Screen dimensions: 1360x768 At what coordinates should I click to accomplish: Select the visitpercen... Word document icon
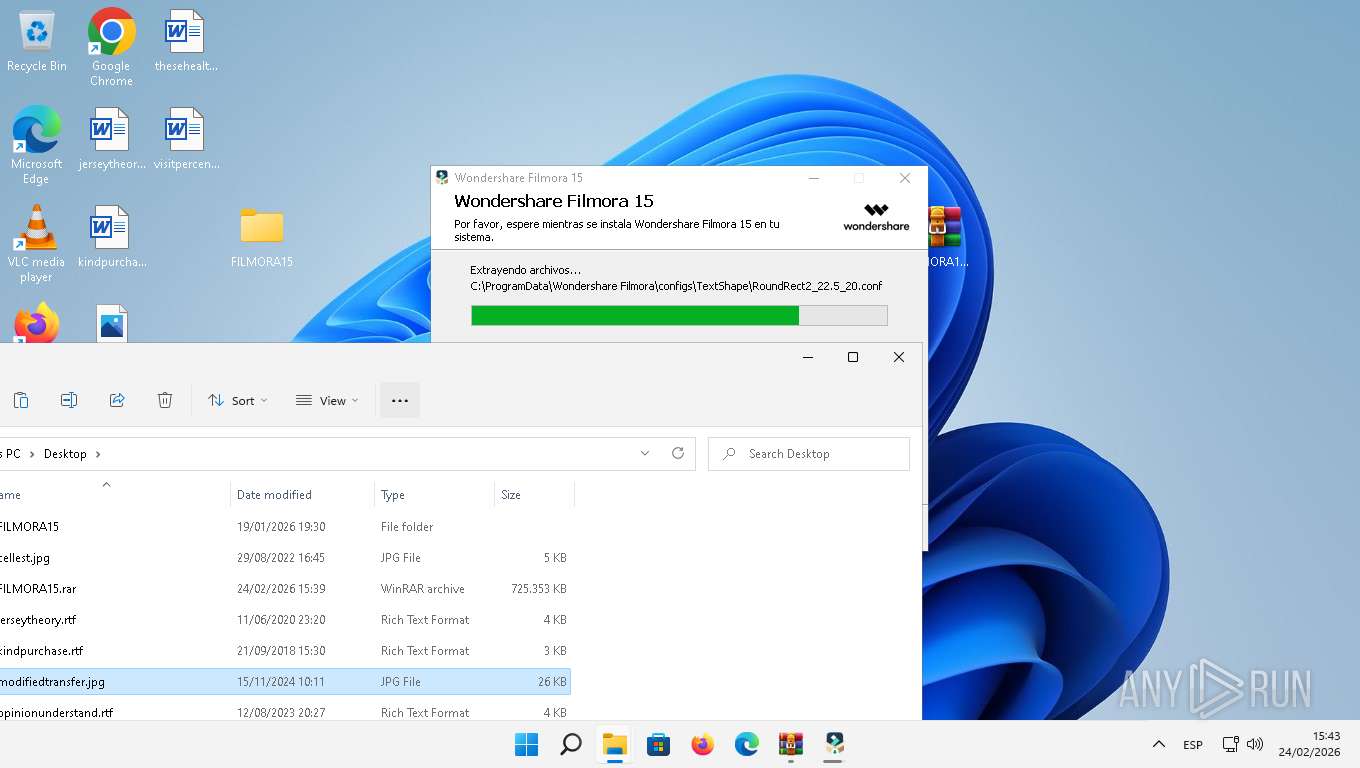186,139
